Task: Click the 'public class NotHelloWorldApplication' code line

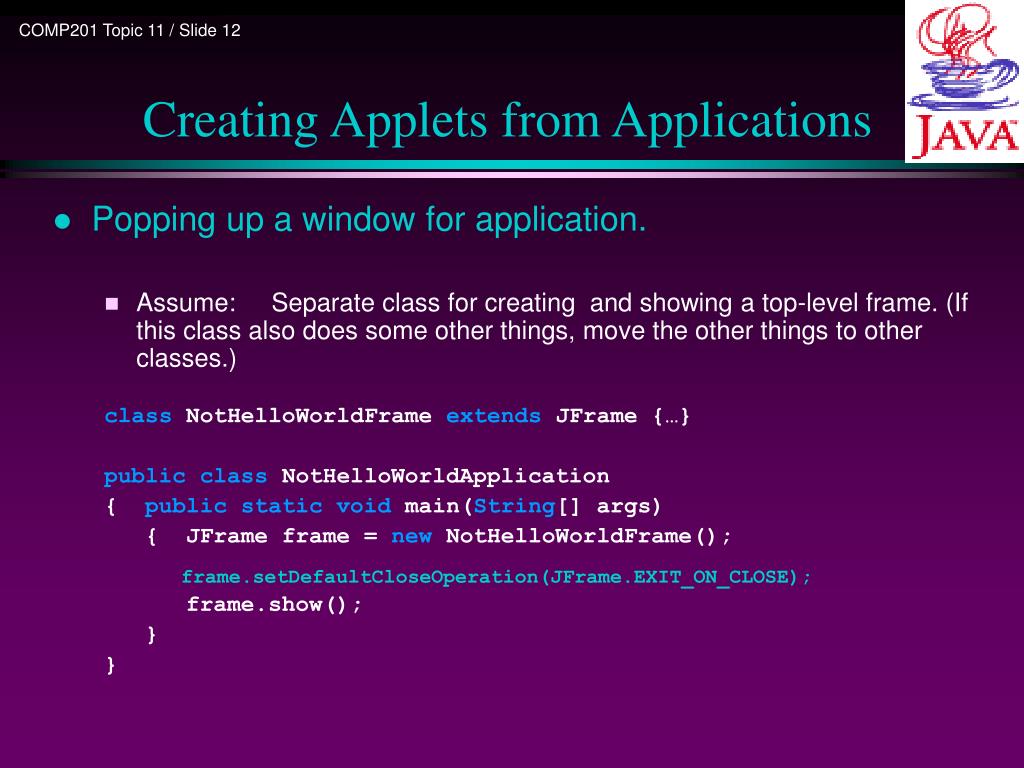Action: 357,476
